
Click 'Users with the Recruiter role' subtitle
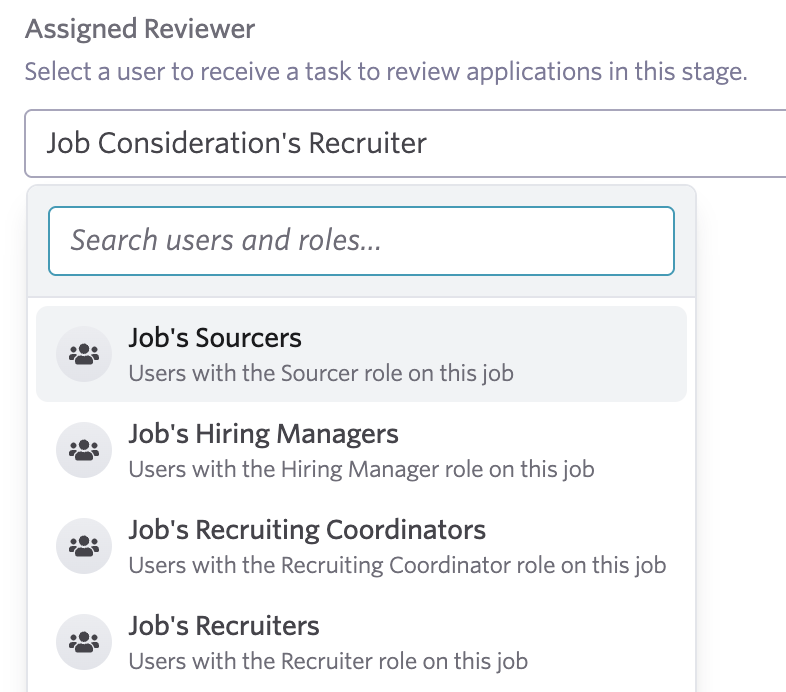pos(328,661)
